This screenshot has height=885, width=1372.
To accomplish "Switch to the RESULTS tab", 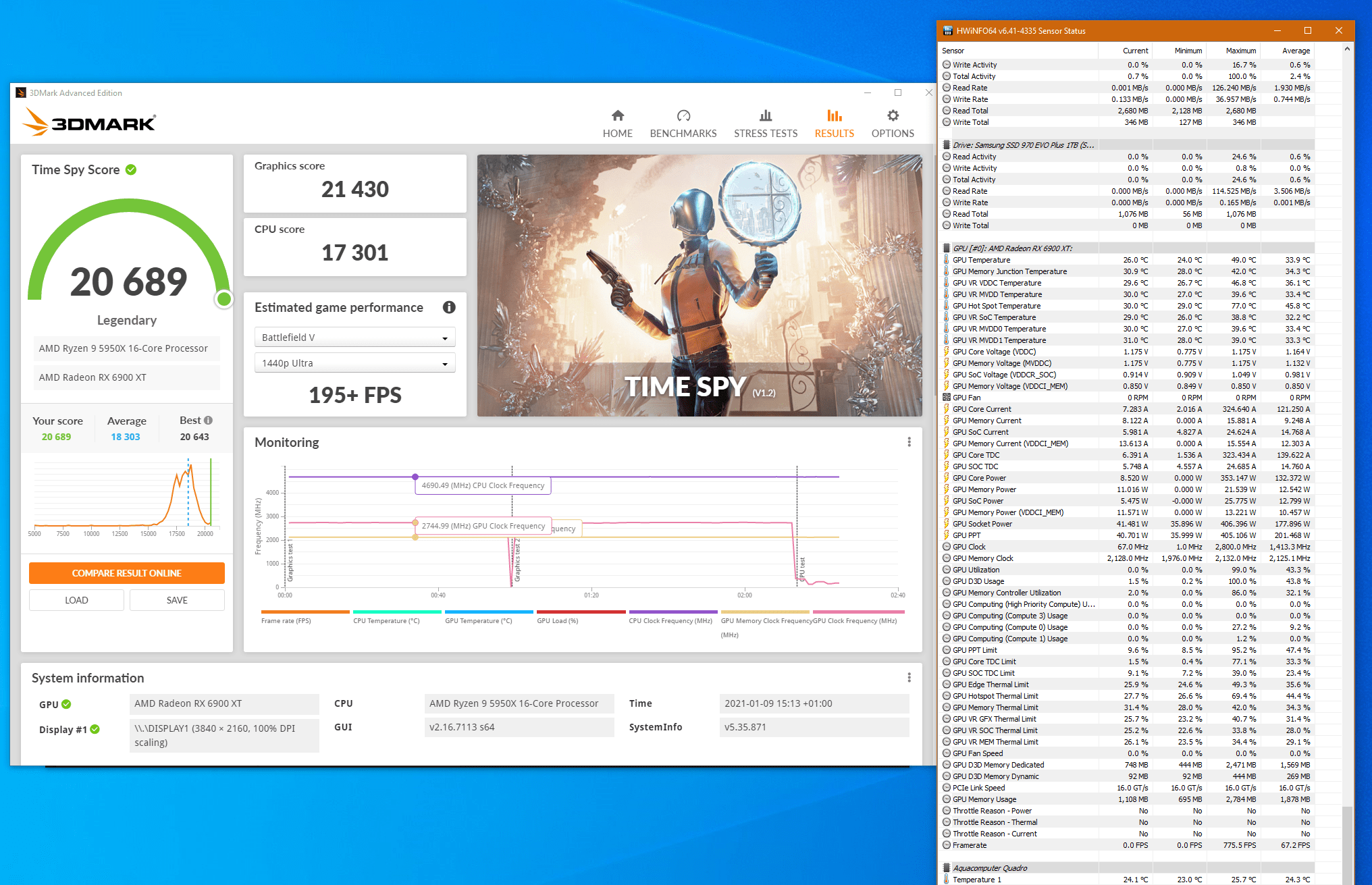I will tap(834, 124).
